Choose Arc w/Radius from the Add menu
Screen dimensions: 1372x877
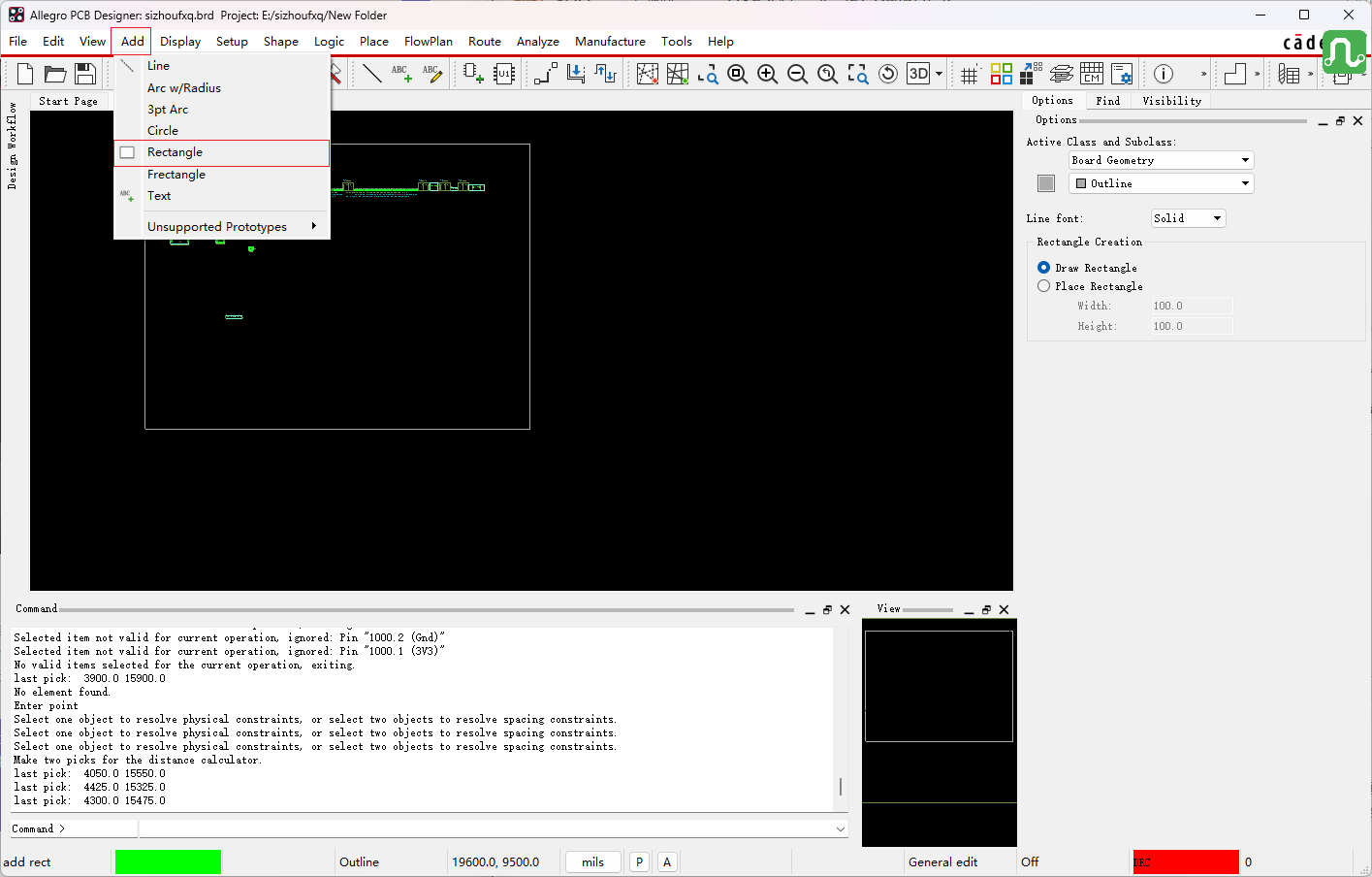click(x=222, y=88)
